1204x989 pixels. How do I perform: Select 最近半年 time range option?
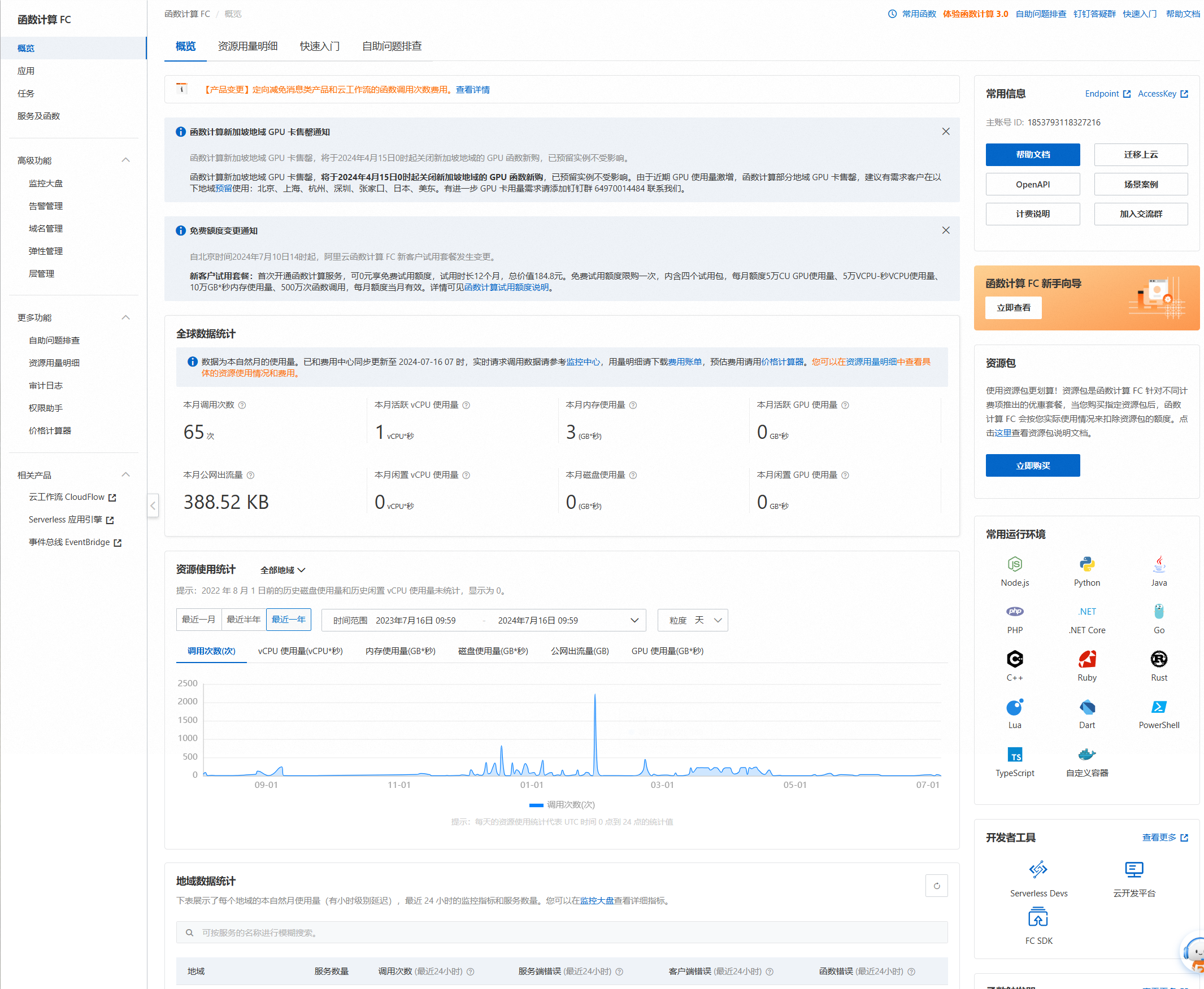click(244, 620)
